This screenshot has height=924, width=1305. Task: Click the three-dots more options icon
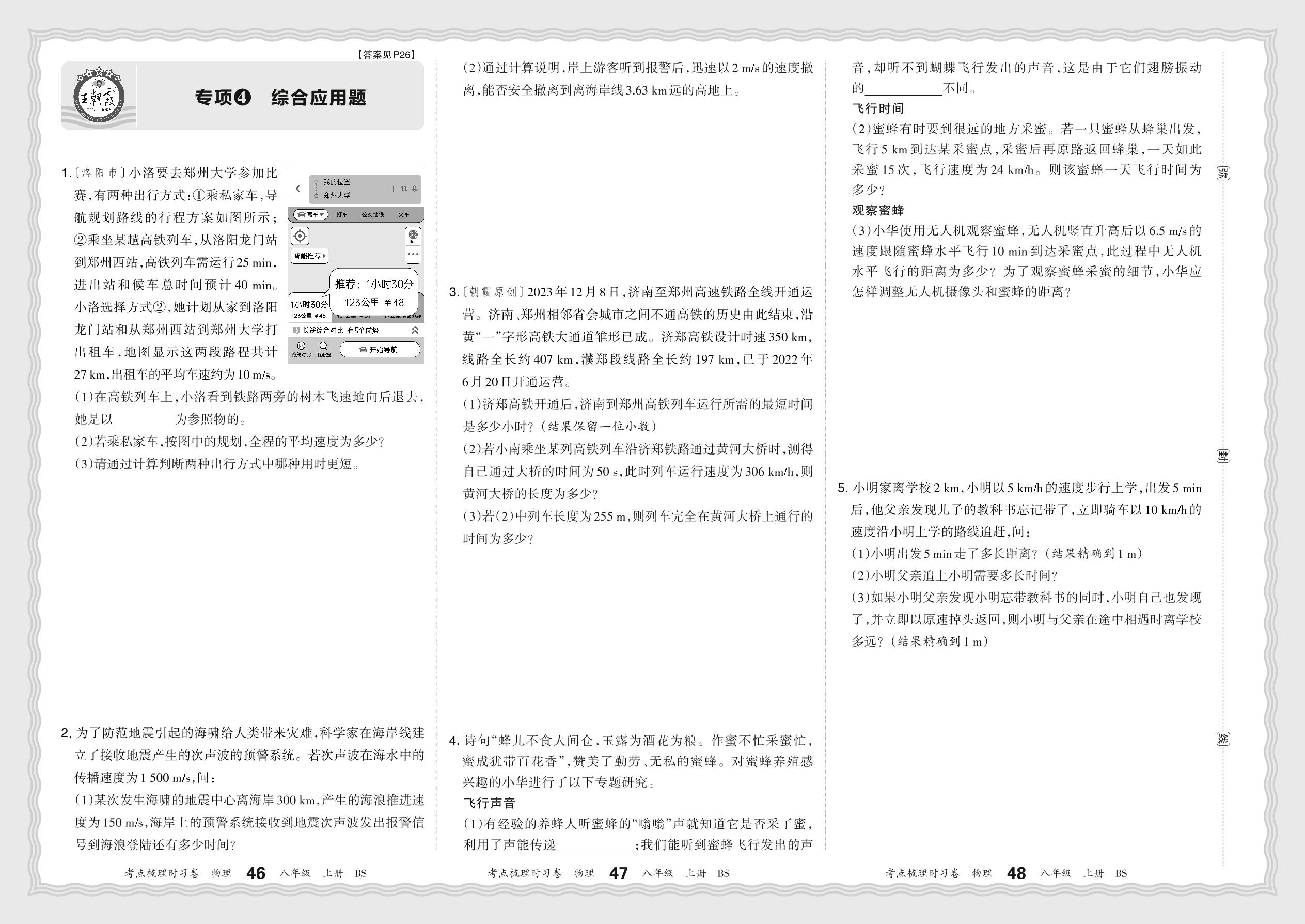[413, 254]
